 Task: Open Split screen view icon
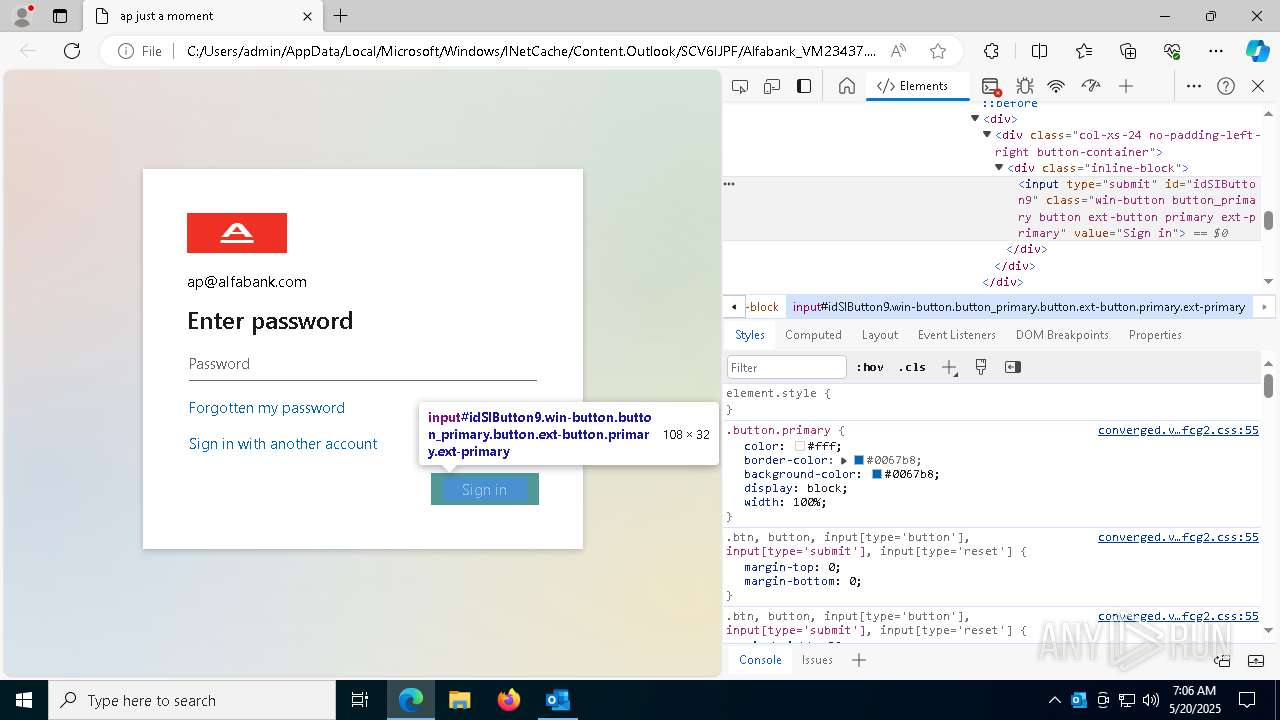point(1039,51)
